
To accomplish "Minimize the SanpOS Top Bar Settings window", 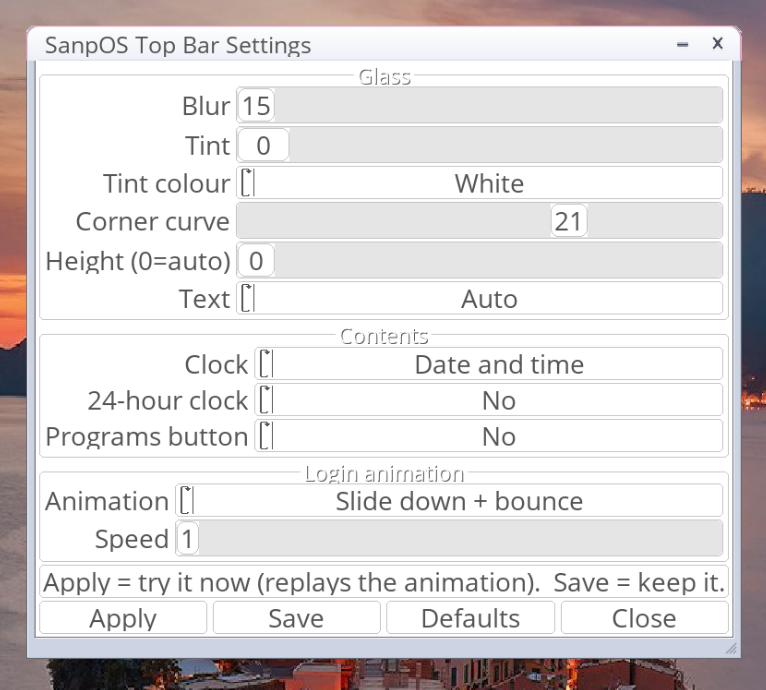I will (x=682, y=44).
